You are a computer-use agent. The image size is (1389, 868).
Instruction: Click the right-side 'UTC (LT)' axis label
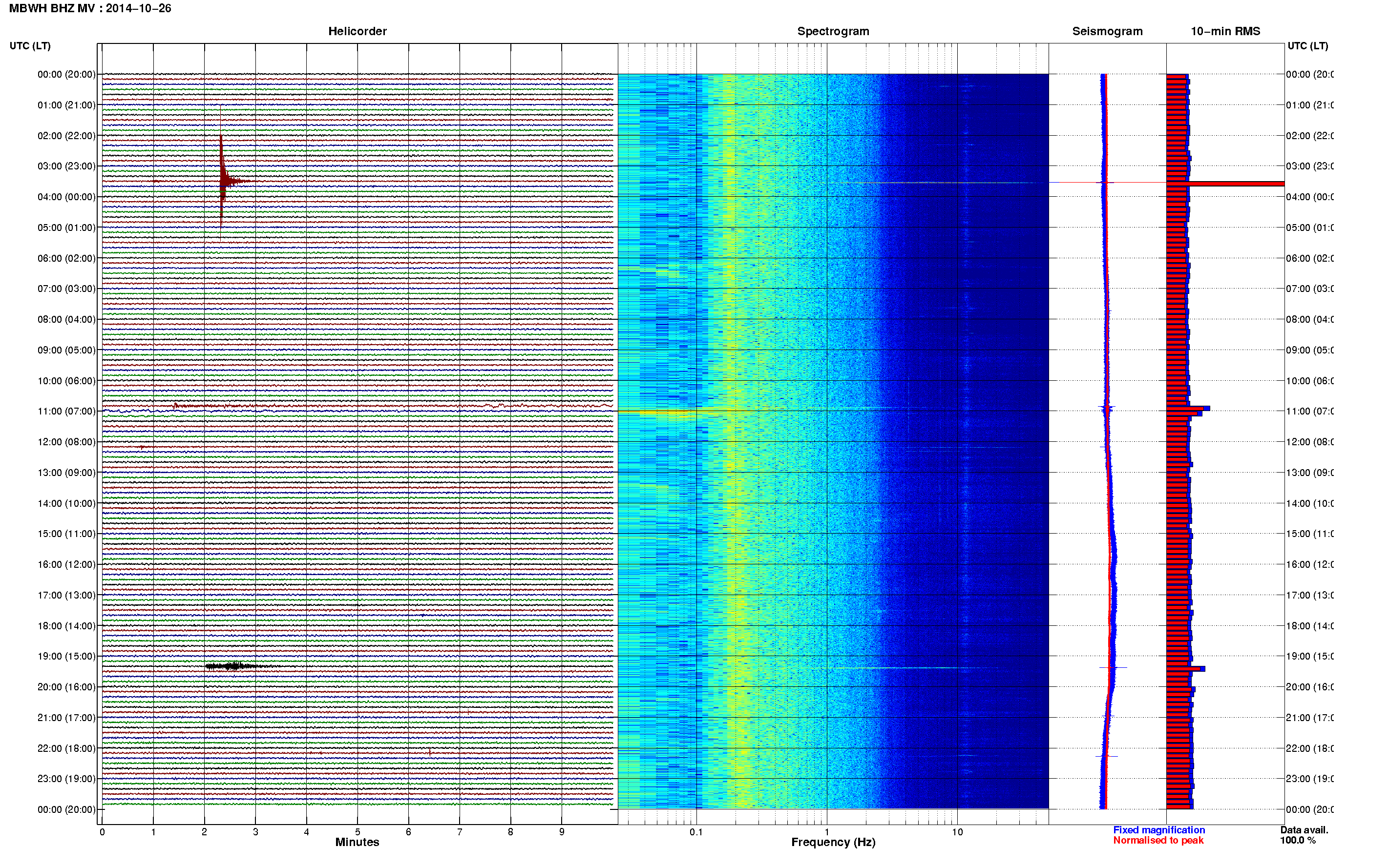[1307, 46]
